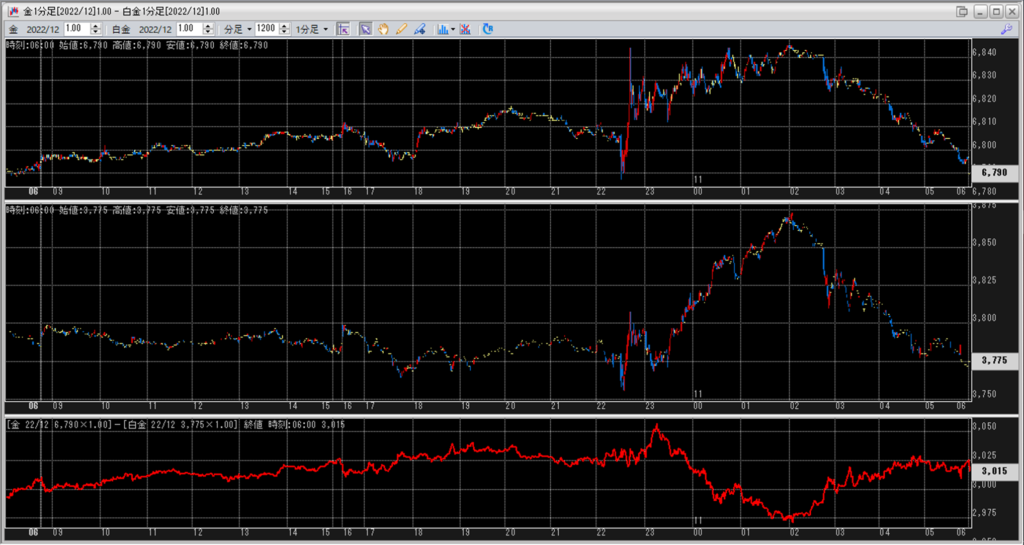The width and height of the screenshot is (1024, 545).
Task: Toggle the crosshair cursor display button
Action: [344, 29]
